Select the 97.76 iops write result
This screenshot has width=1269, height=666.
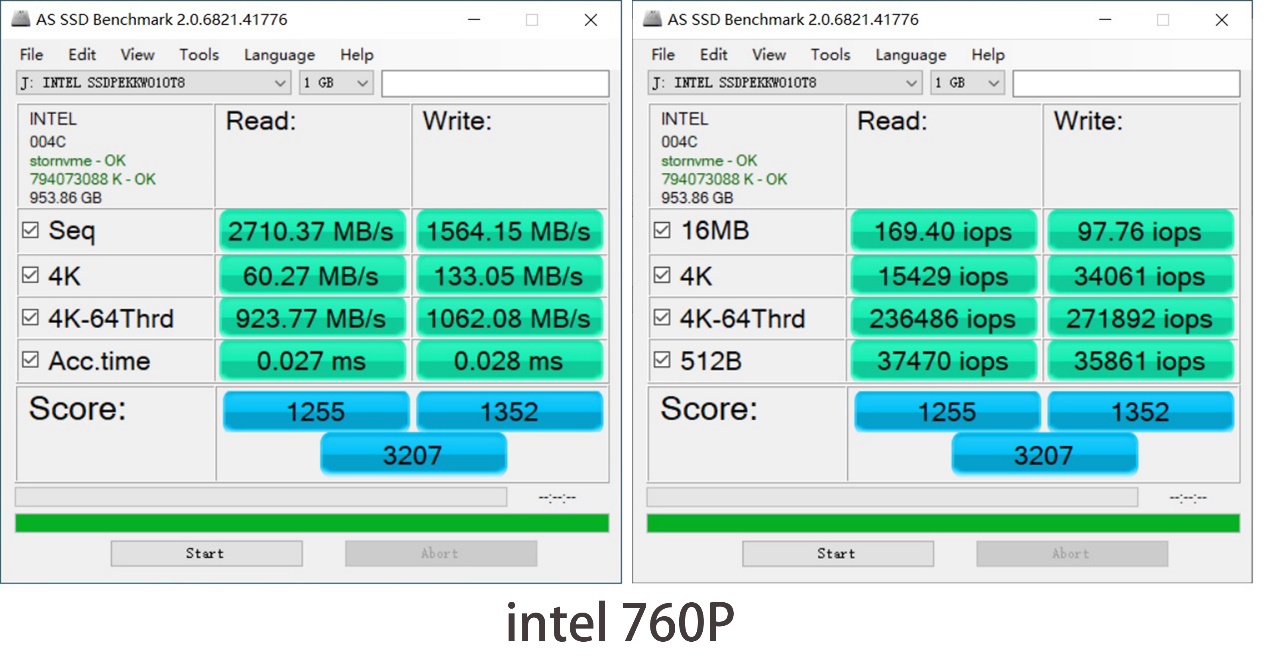[1140, 231]
